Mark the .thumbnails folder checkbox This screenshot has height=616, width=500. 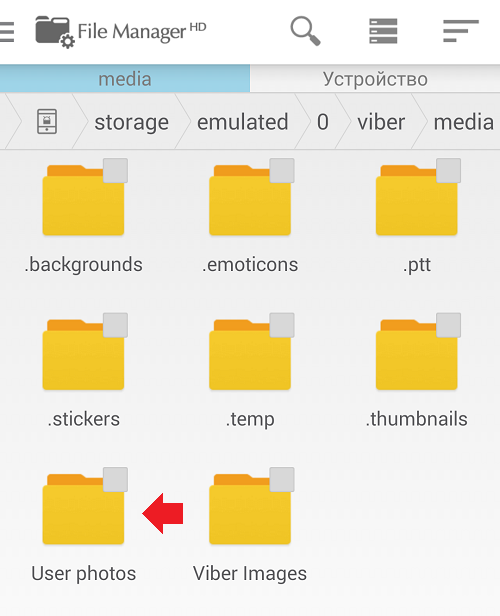point(449,325)
